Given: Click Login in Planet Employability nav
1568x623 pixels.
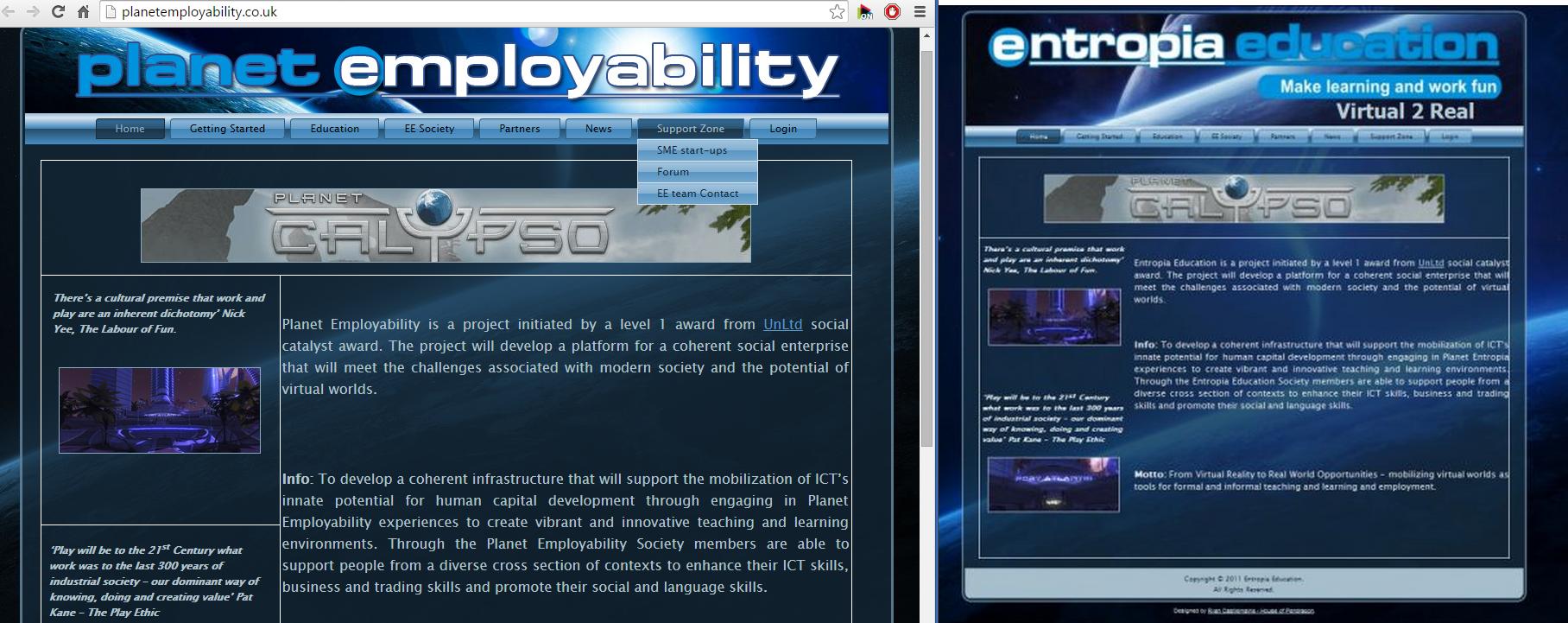Looking at the screenshot, I should (x=783, y=129).
